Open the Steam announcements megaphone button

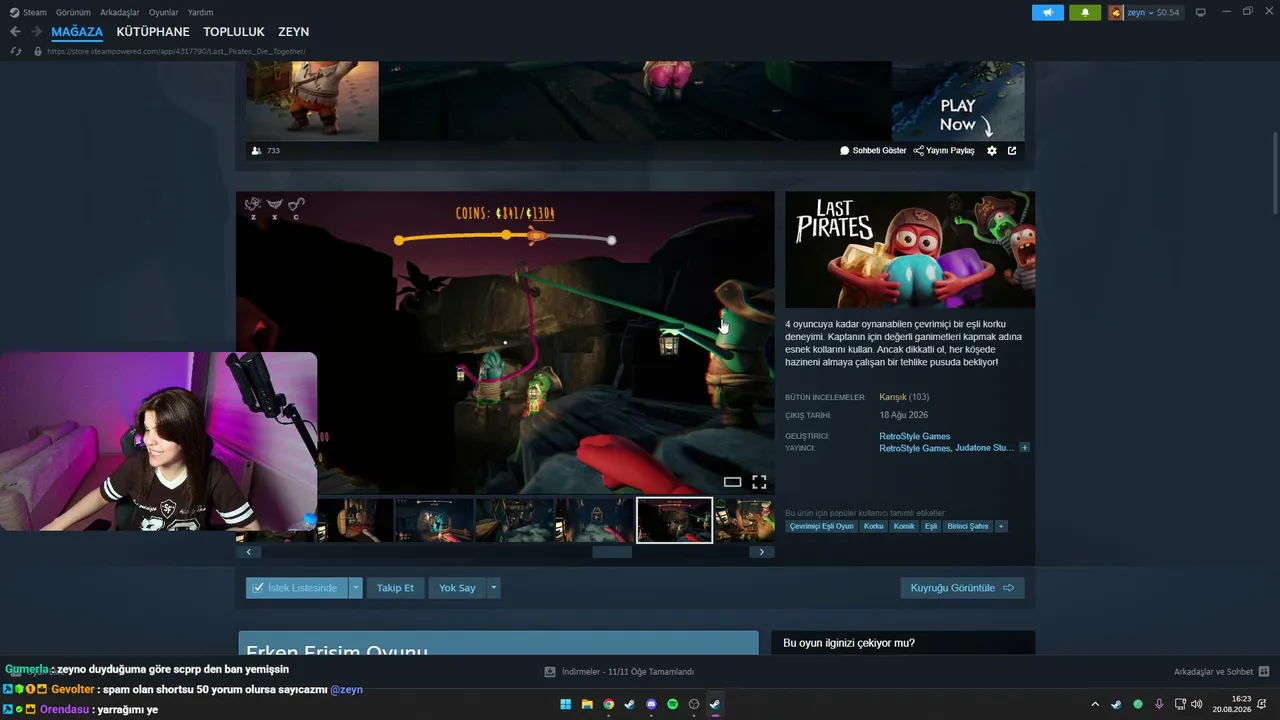coord(1048,12)
